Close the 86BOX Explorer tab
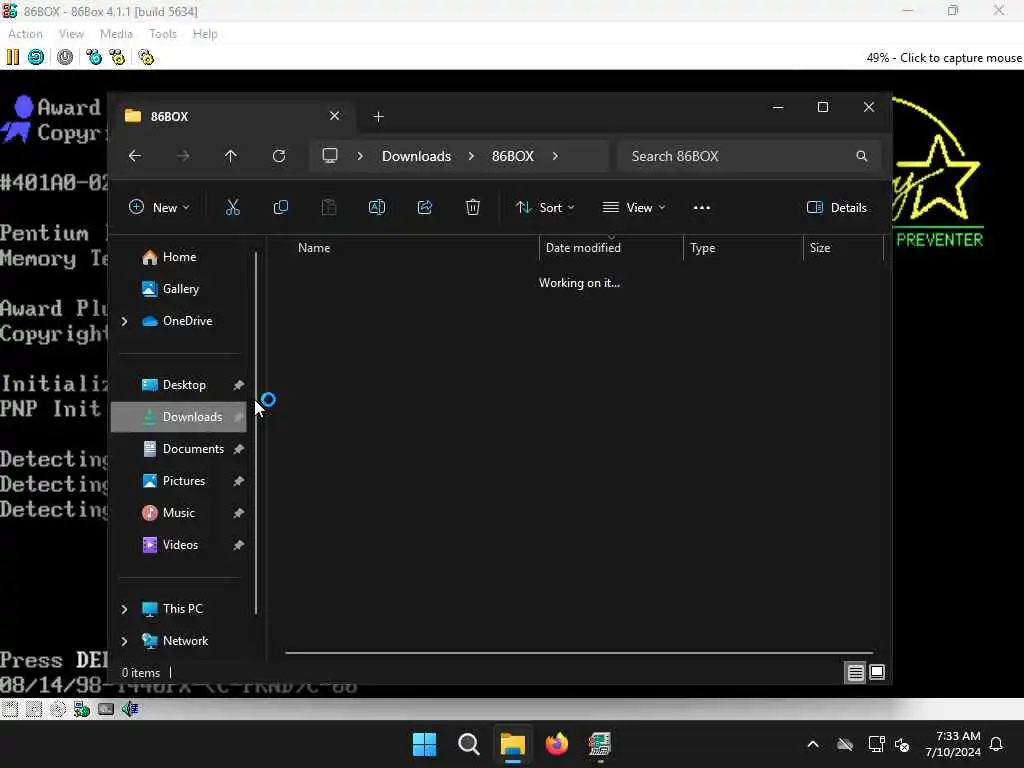 point(334,116)
